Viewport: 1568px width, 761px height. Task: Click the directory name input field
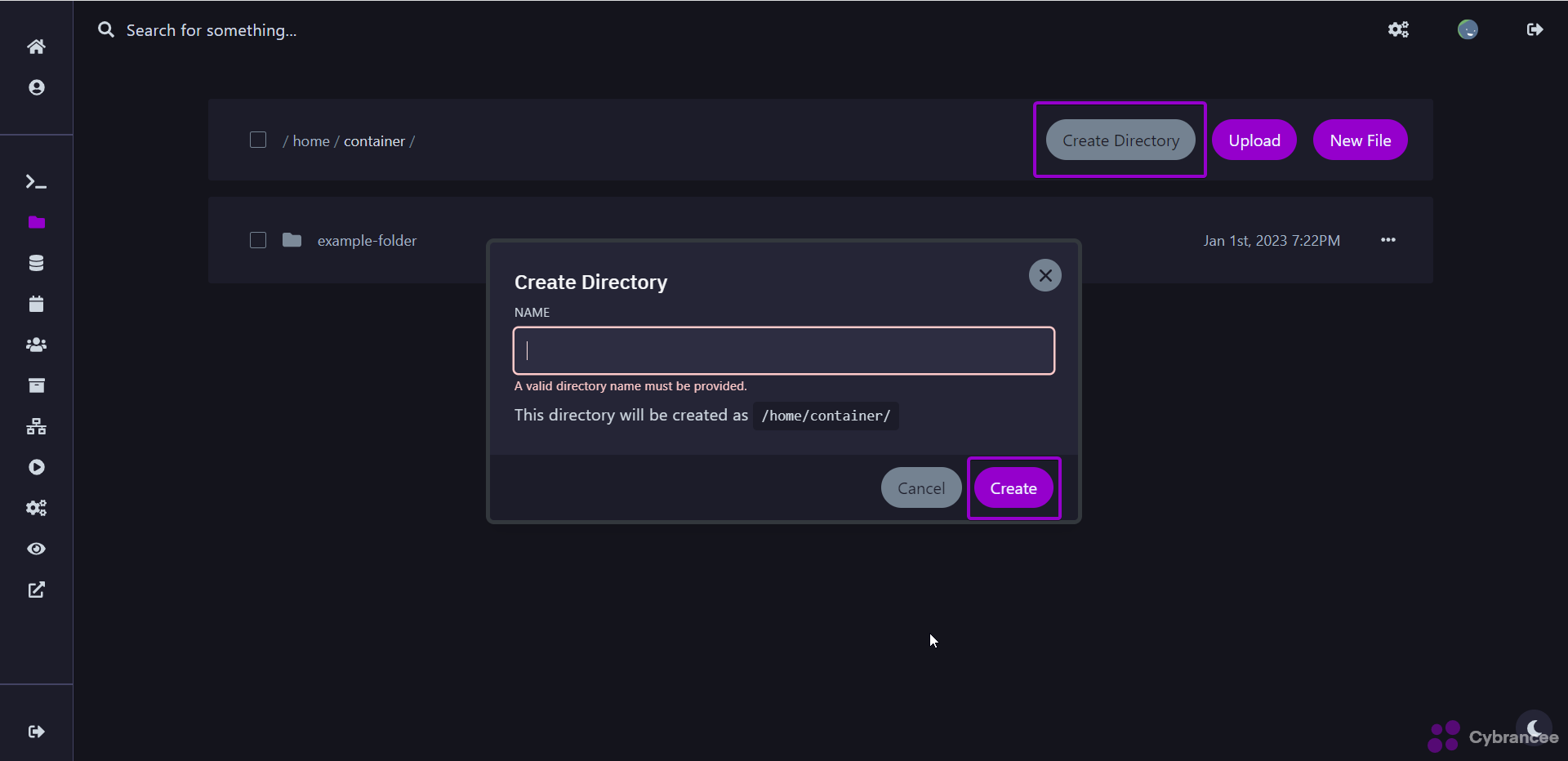pyautogui.click(x=783, y=350)
